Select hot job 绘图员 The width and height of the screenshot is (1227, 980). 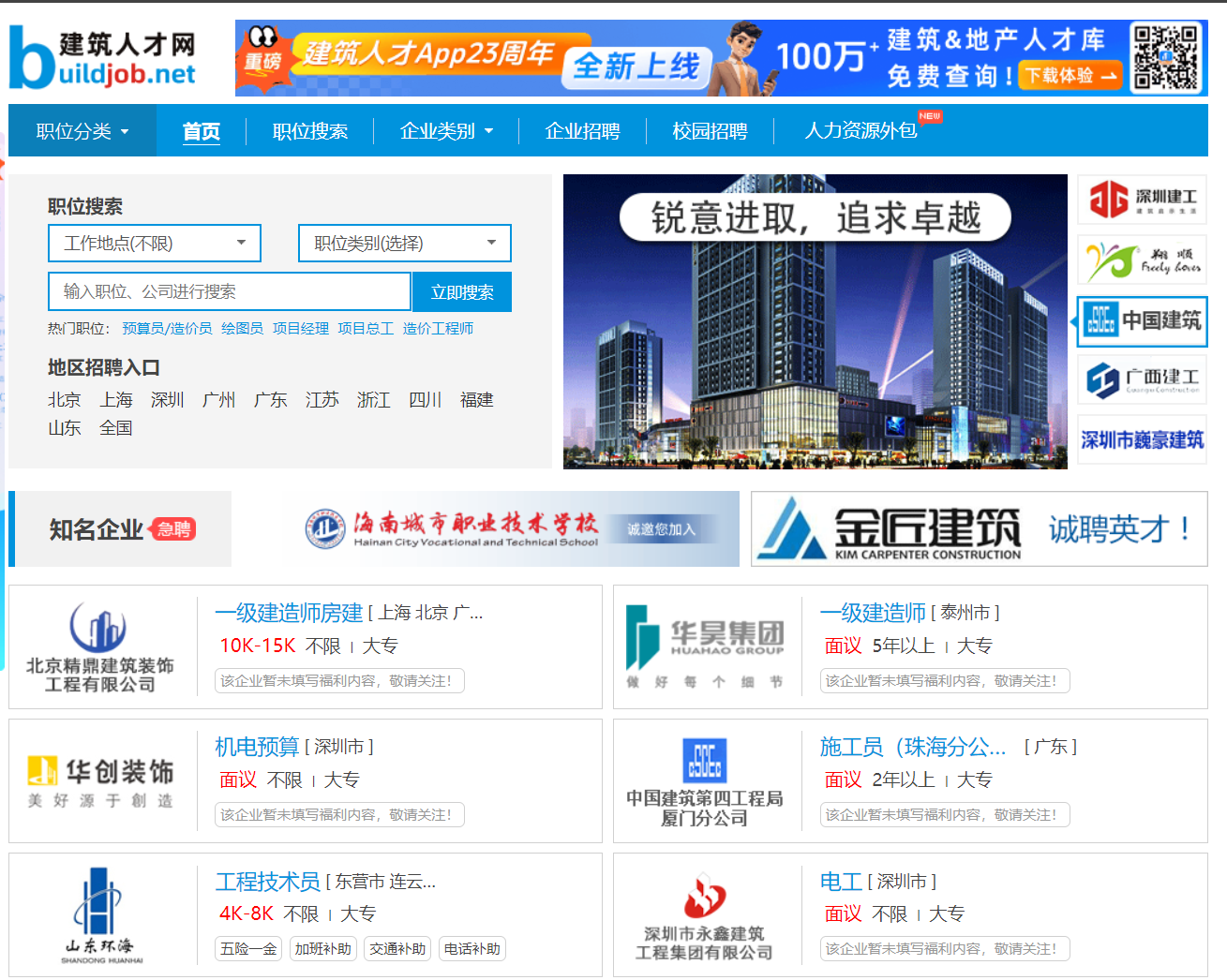242,329
